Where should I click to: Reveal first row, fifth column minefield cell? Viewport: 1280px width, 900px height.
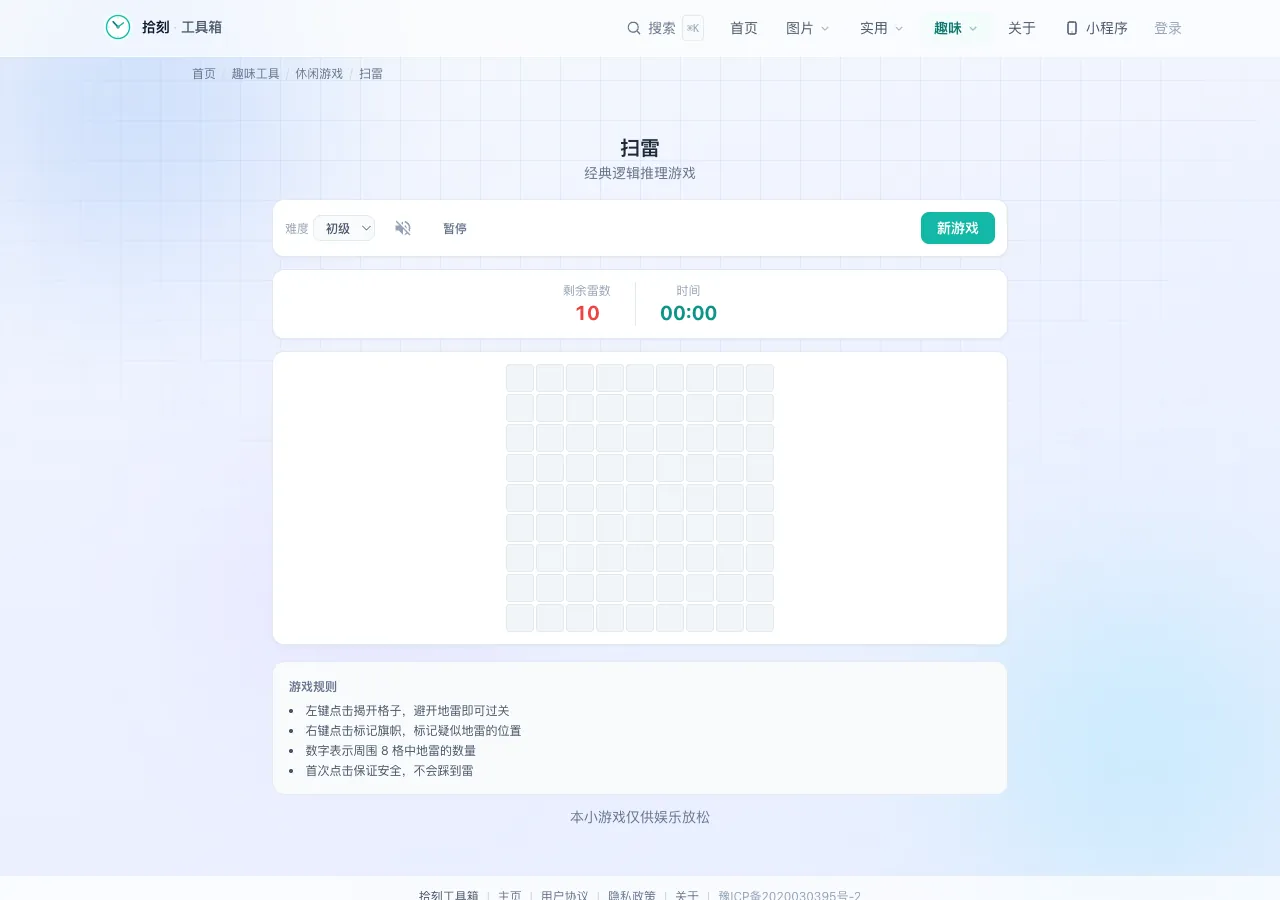click(640, 378)
